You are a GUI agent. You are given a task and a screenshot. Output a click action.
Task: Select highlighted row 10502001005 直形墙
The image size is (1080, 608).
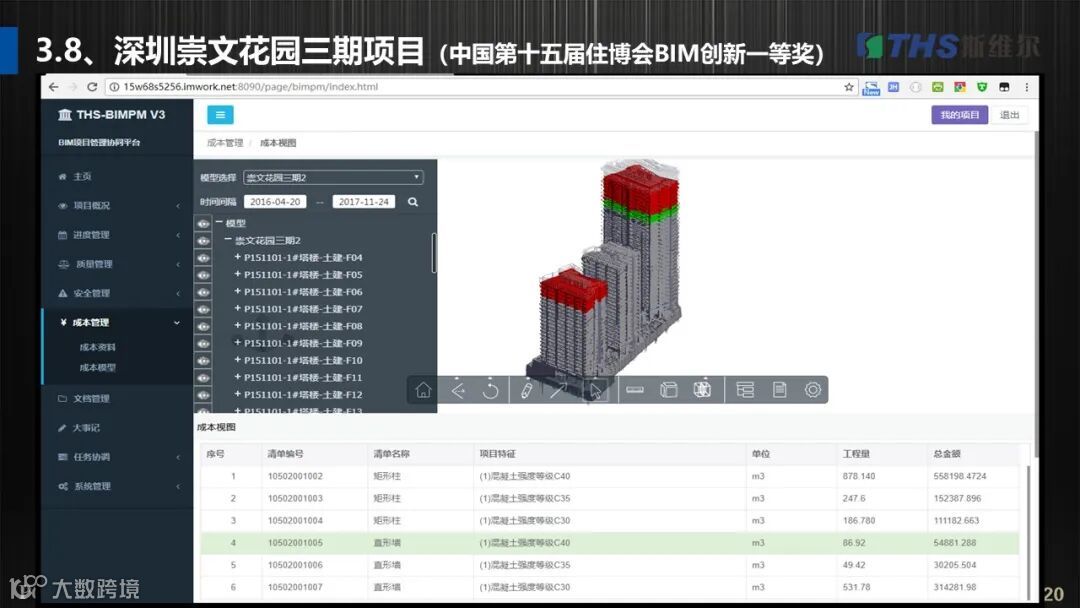(x=610, y=543)
